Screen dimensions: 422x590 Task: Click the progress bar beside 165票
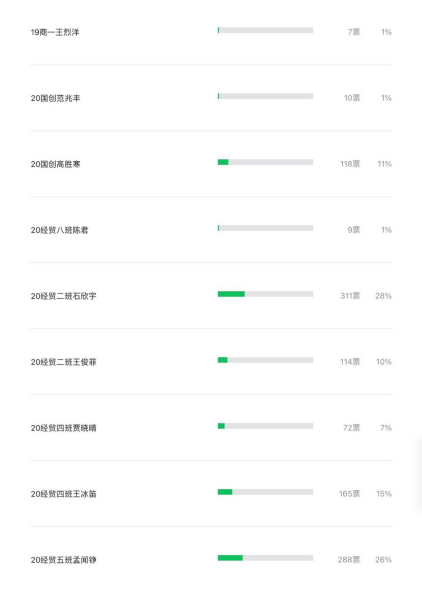(265, 492)
